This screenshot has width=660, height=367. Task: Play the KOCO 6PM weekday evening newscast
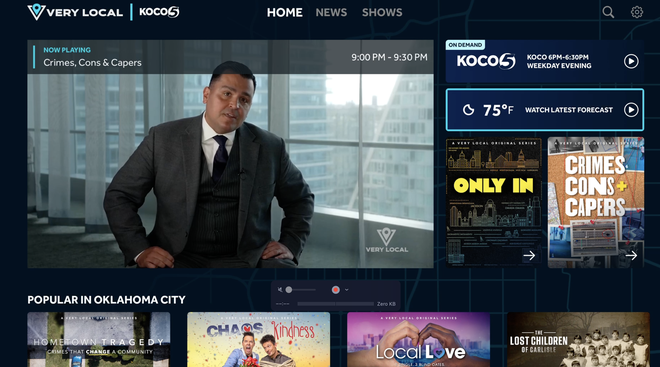click(x=631, y=61)
